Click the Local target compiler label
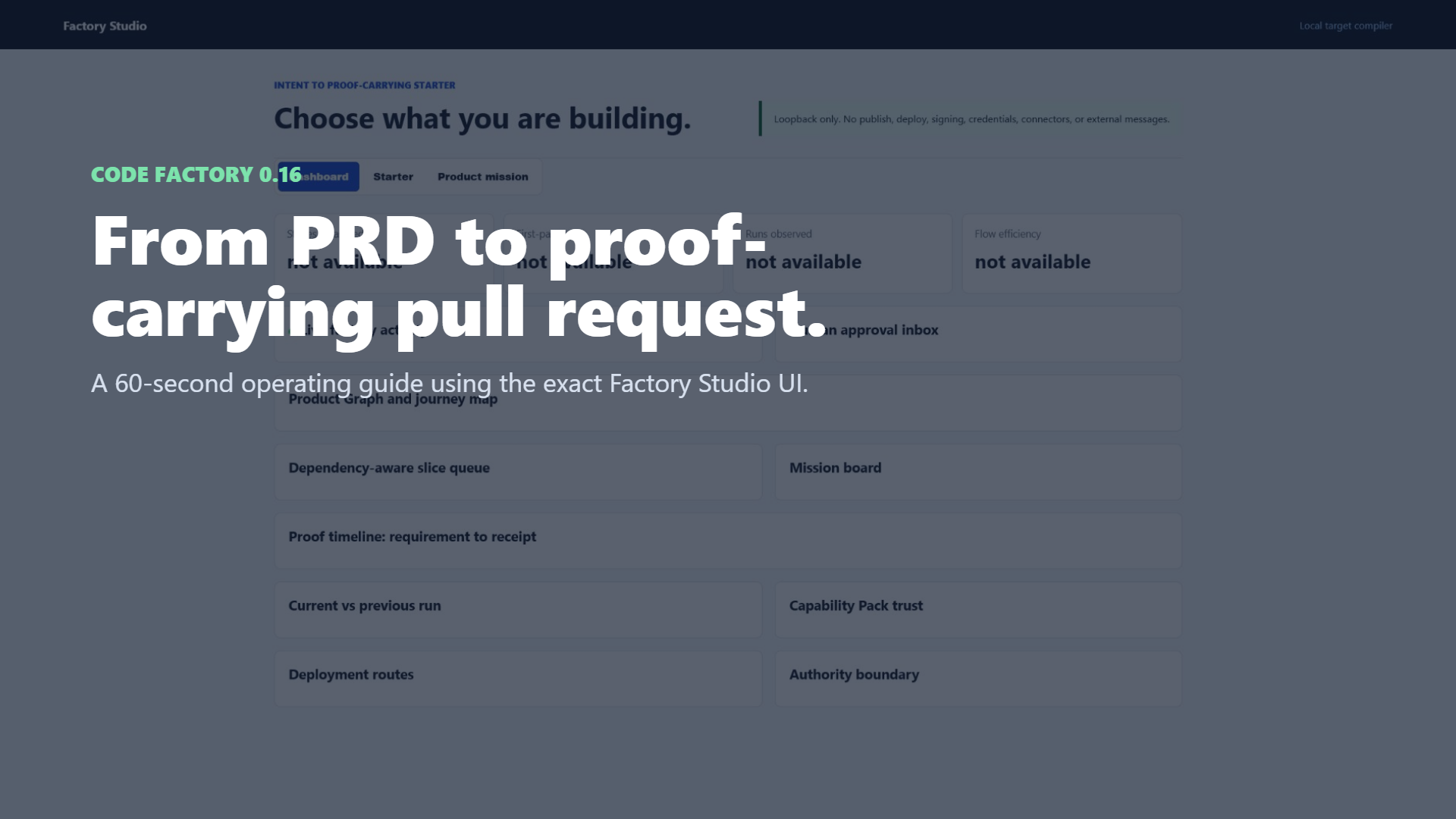 (1345, 26)
